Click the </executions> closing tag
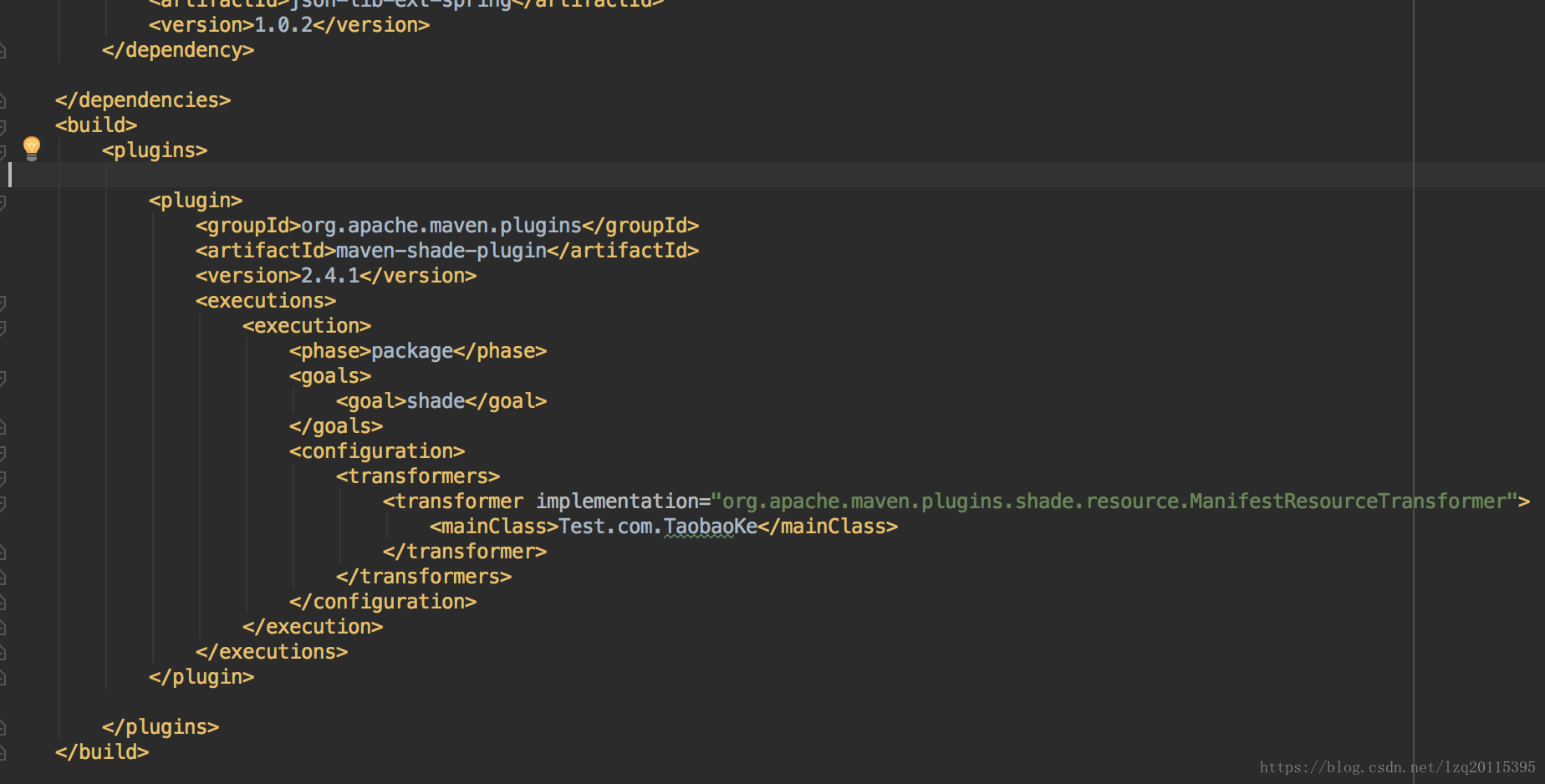This screenshot has width=1545, height=784. point(272,652)
